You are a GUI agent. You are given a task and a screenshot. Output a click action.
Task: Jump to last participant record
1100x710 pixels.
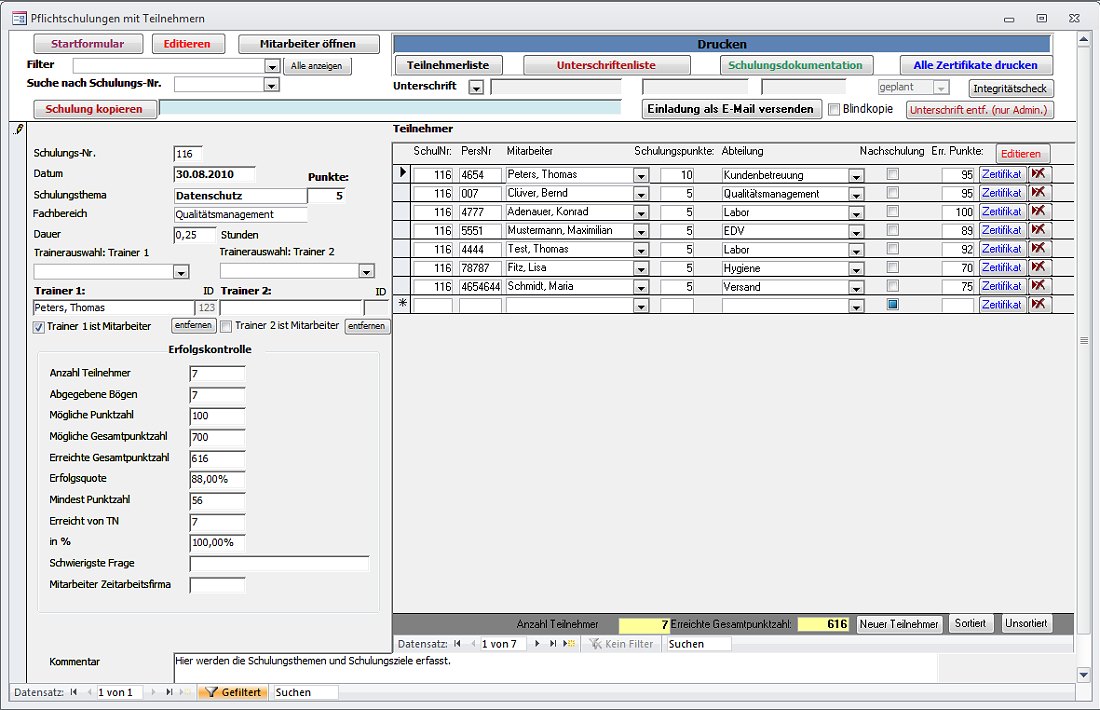point(553,644)
